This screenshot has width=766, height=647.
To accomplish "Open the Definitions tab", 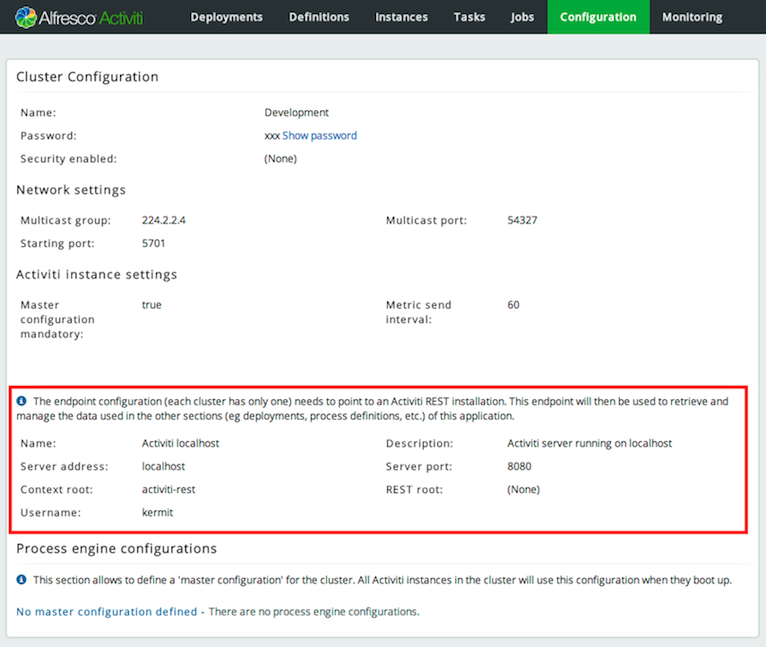I will (x=319, y=17).
